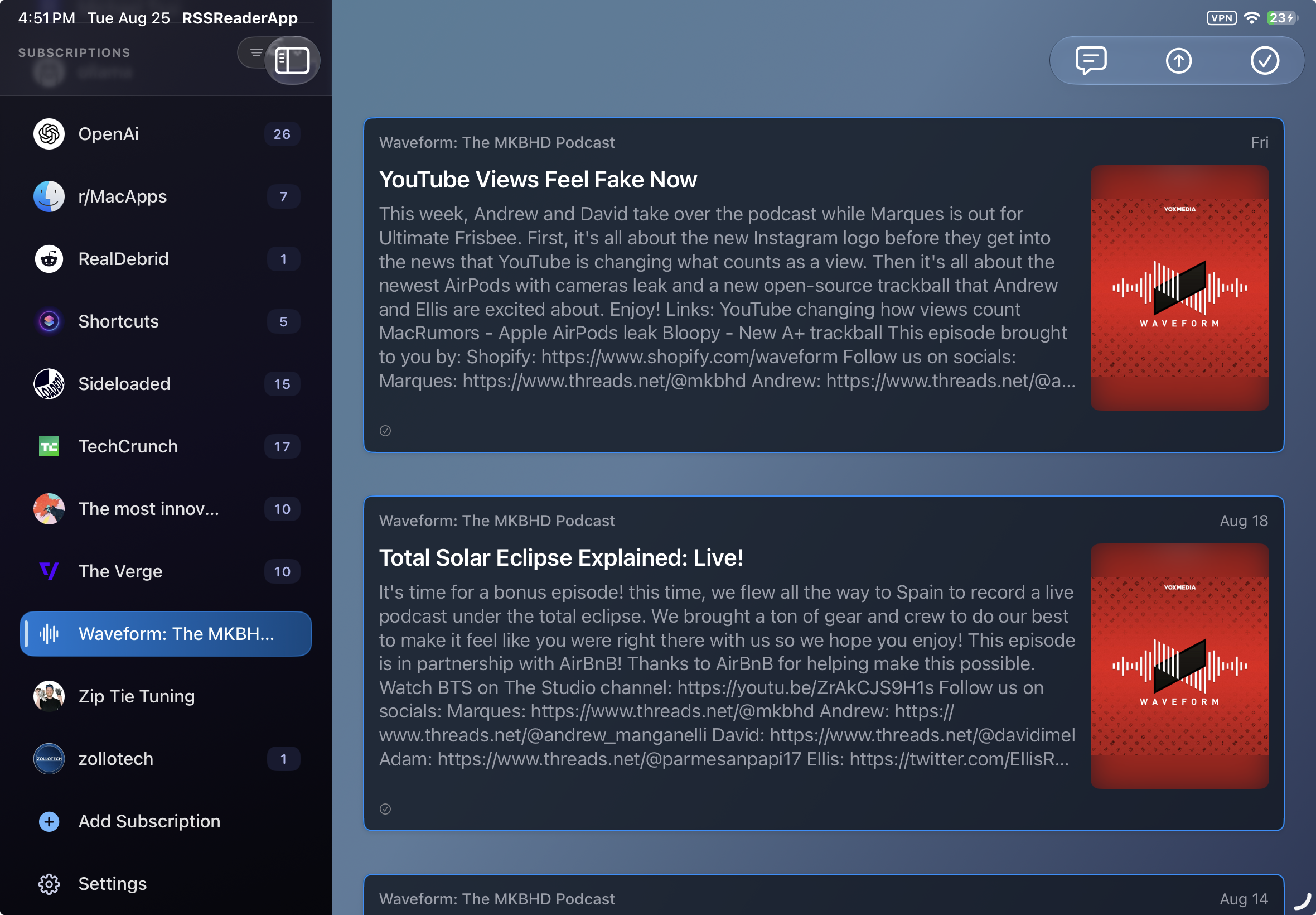This screenshot has width=1316, height=915.
Task: Select the OpenAi feed icon
Action: click(49, 134)
